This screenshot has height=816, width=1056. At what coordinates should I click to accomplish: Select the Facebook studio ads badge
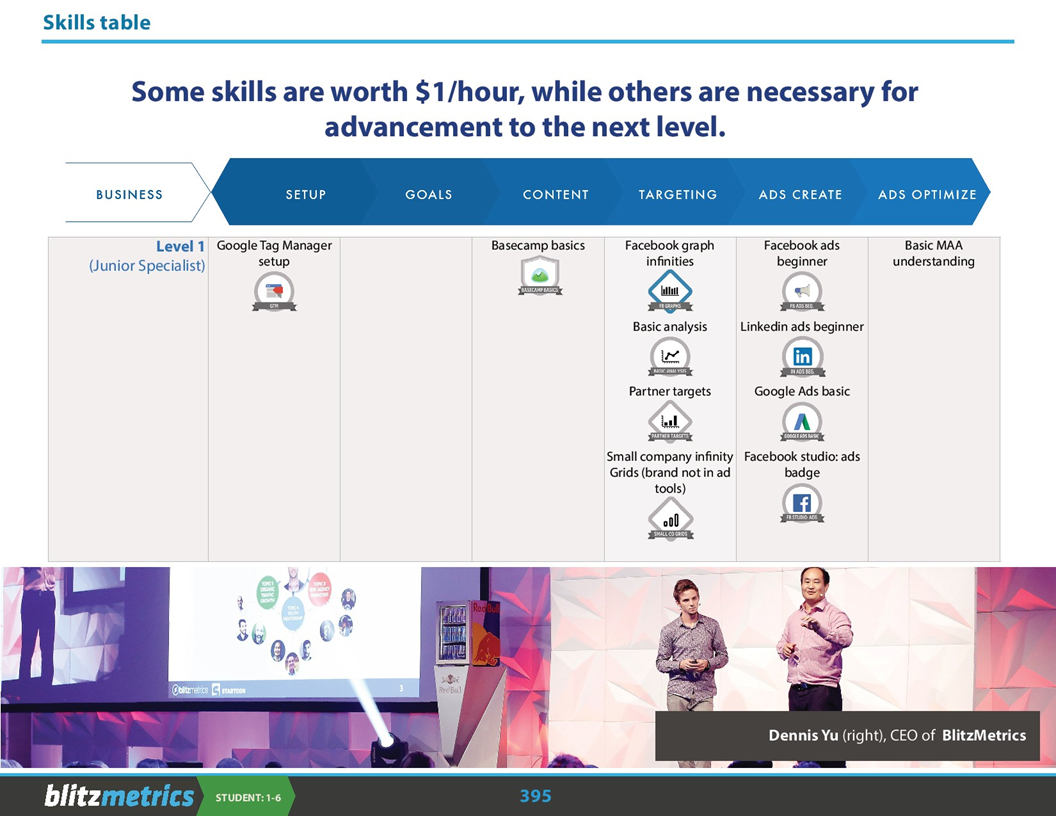point(801,504)
